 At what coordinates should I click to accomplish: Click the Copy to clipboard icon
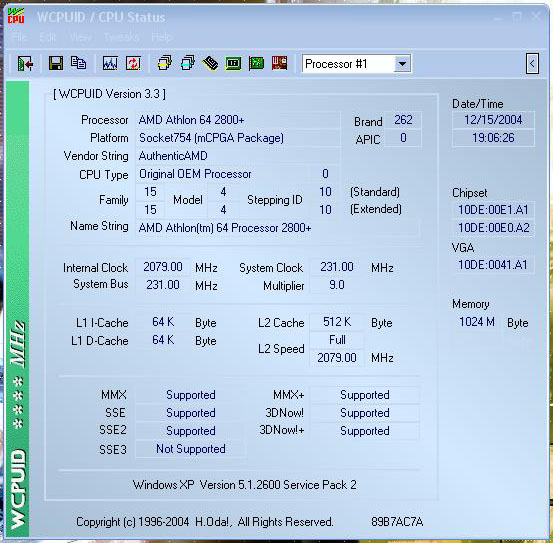(x=78, y=63)
